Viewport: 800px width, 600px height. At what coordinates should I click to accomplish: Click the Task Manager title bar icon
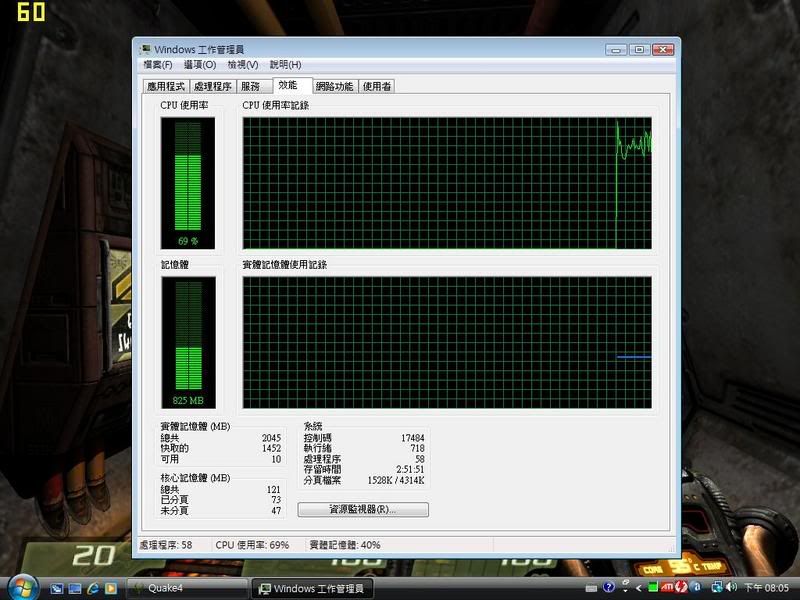pyautogui.click(x=145, y=49)
